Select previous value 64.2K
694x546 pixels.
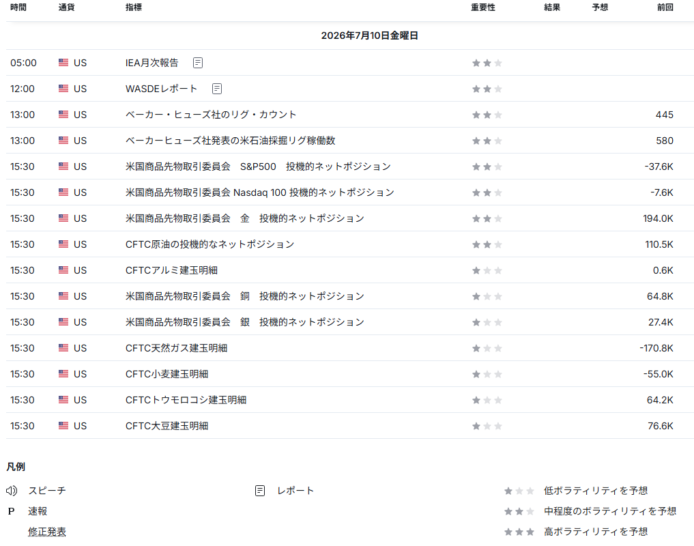point(660,400)
